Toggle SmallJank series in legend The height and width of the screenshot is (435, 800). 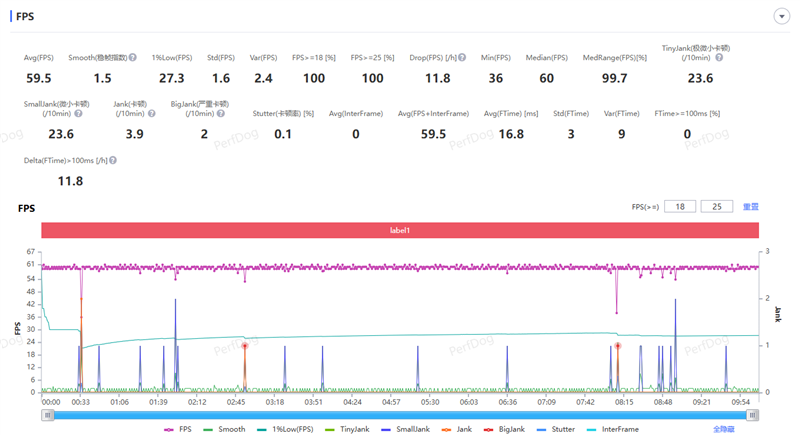[406, 429]
